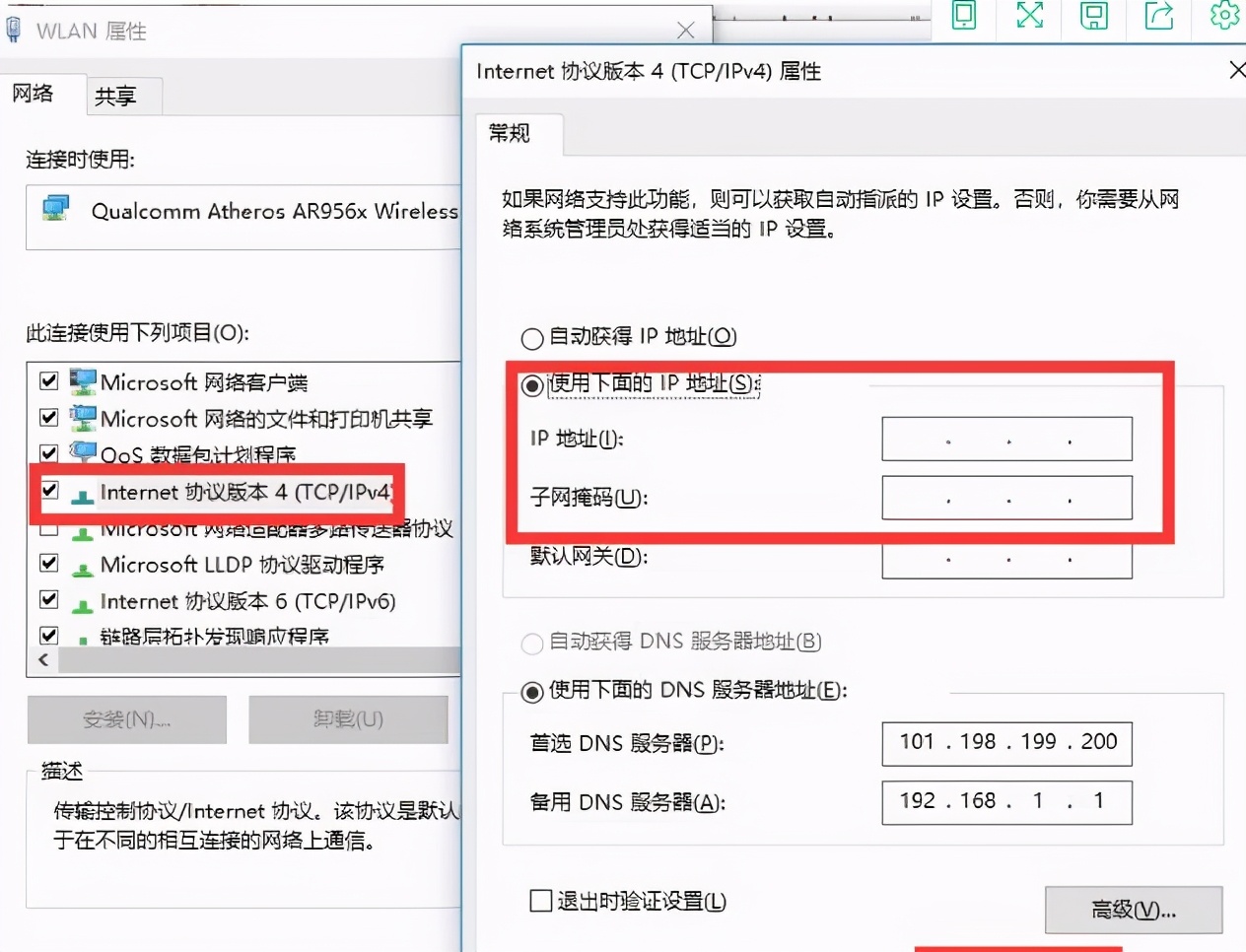Select 使用下面的 IP 地址 radio button

[x=531, y=386]
